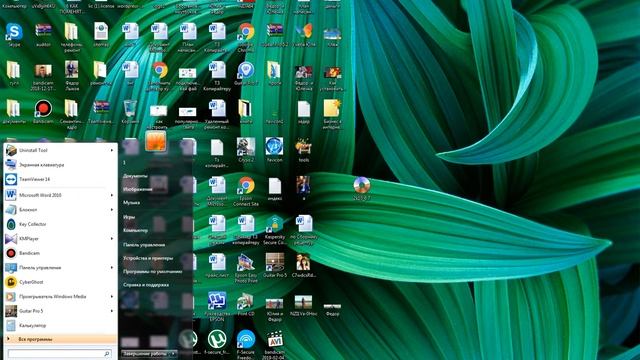640x360 pixels.
Task: Open Калькулятор from Start menu
Action: pyautogui.click(x=60, y=325)
